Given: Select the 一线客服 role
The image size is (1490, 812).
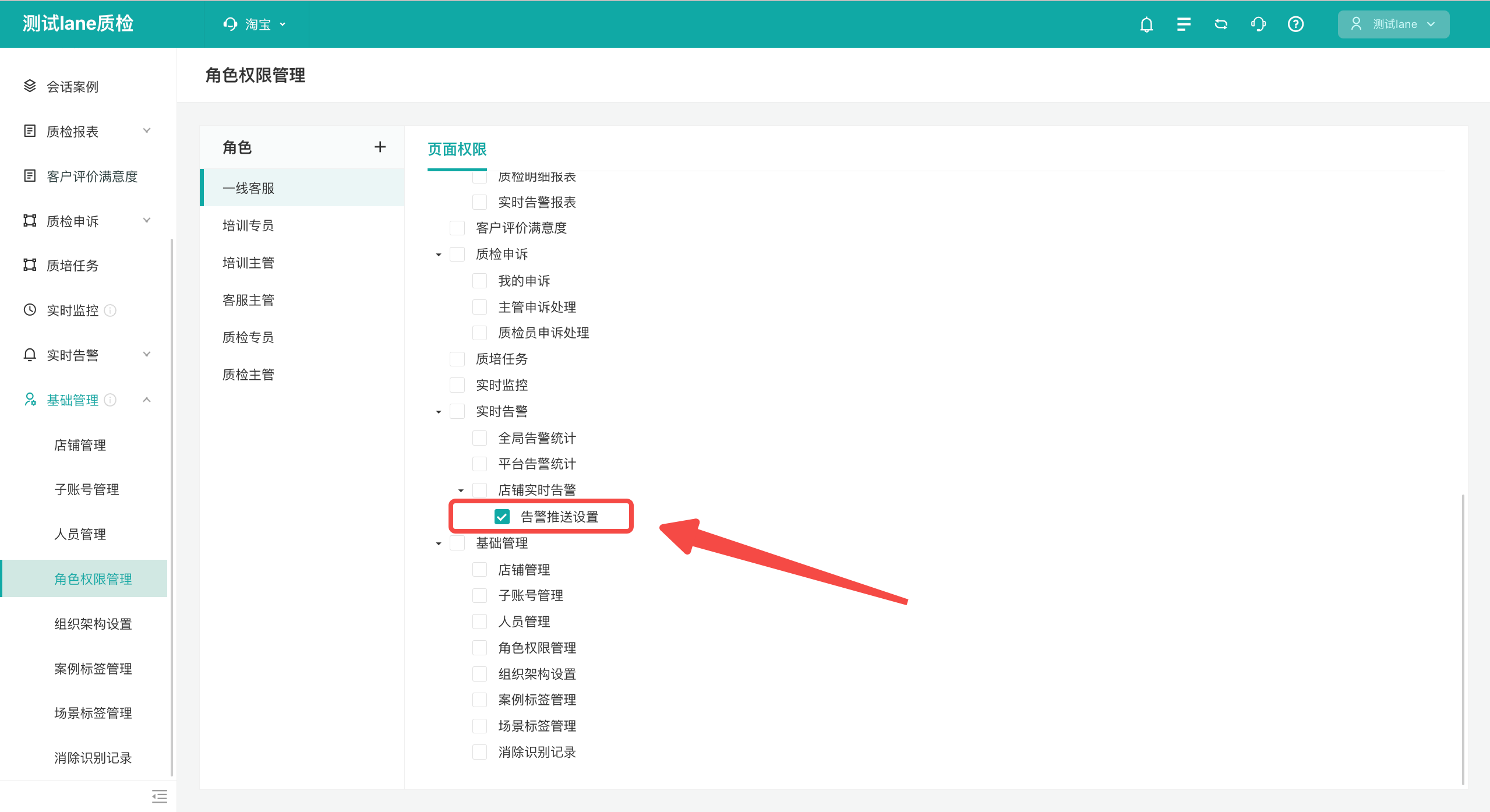Looking at the screenshot, I should (302, 188).
